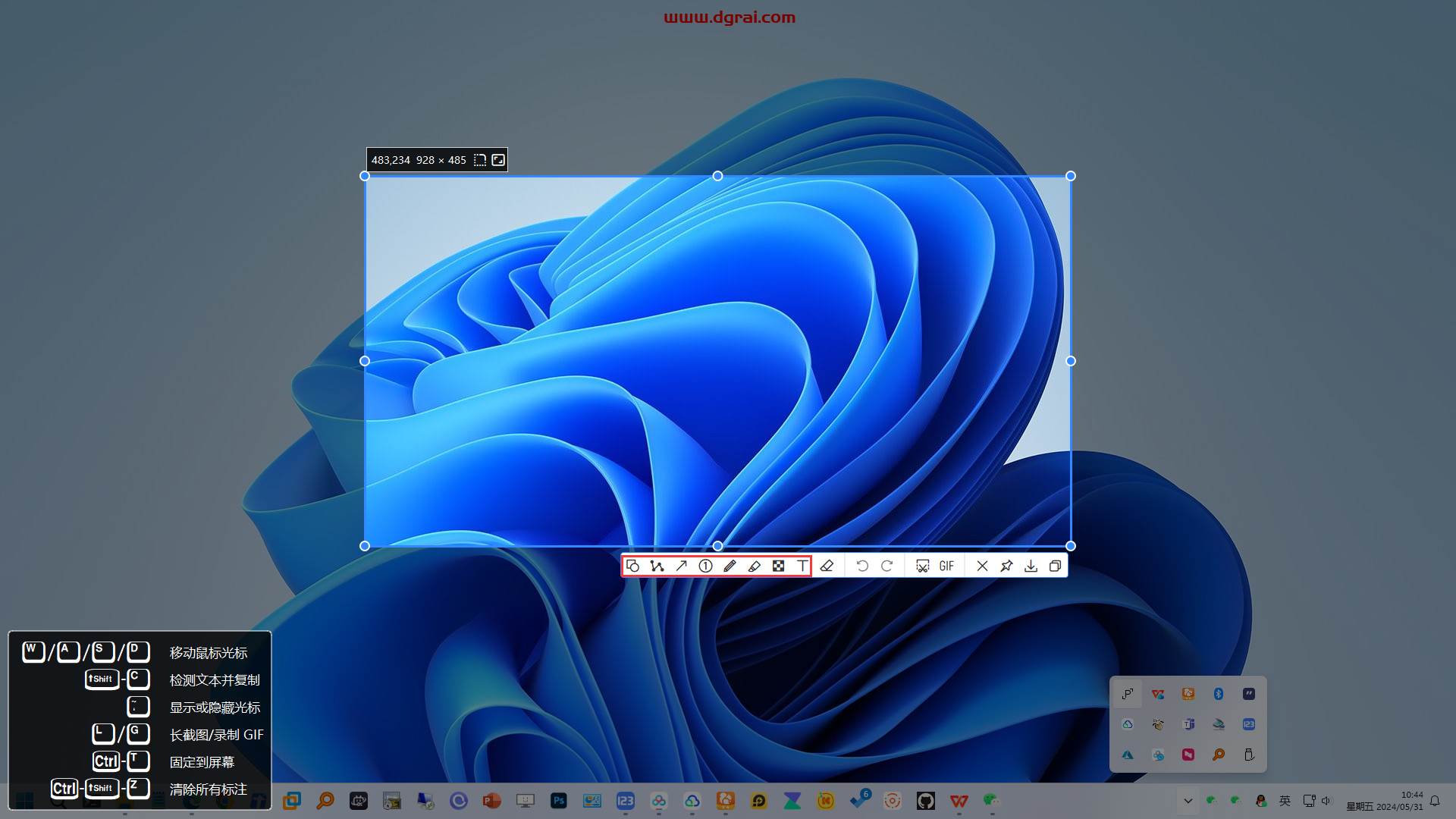This screenshot has width=1456, height=819.
Task: Switch input method via 英 indicator
Action: pyautogui.click(x=1285, y=801)
